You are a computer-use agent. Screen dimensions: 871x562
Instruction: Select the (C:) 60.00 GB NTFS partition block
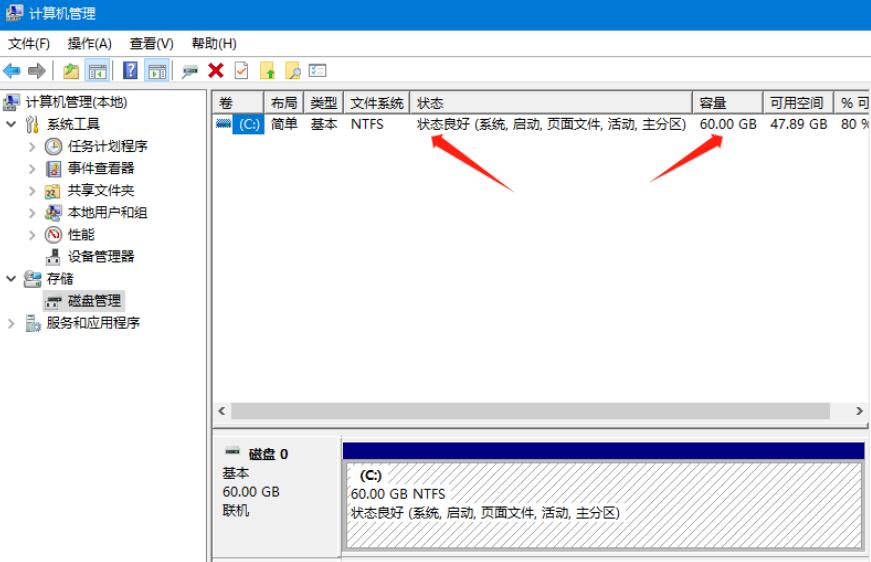pyautogui.click(x=604, y=505)
